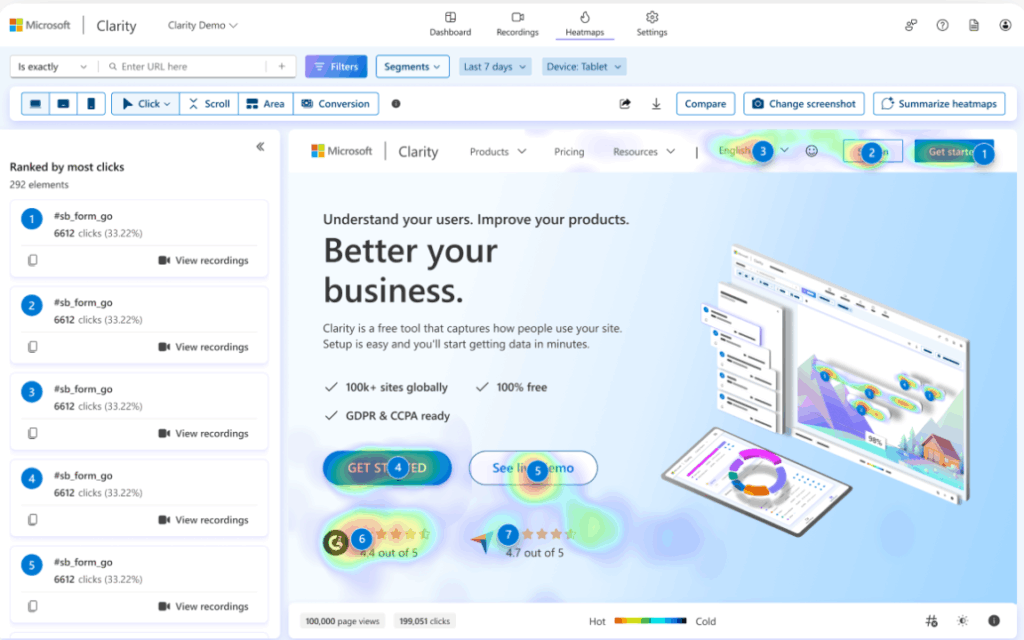Open the user account profile icon

(x=1005, y=25)
